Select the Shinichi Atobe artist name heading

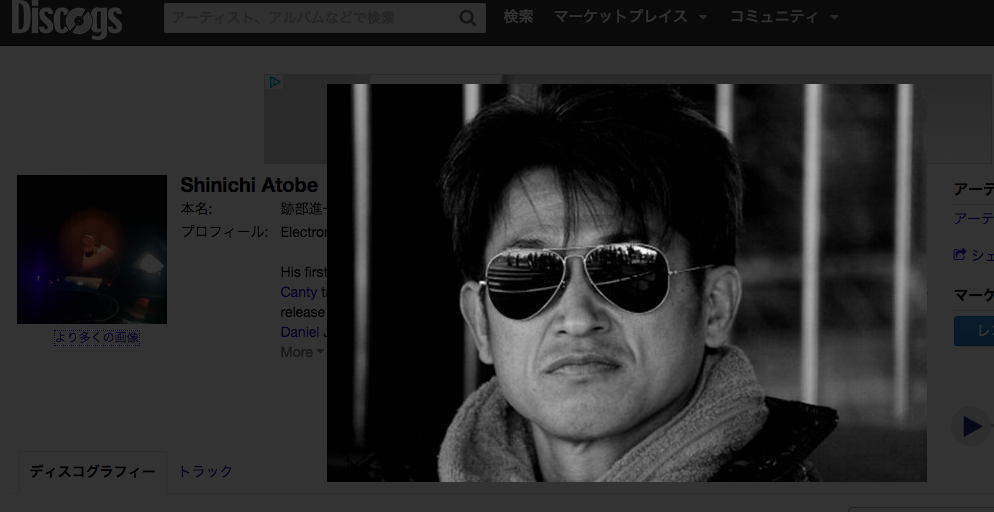click(249, 185)
